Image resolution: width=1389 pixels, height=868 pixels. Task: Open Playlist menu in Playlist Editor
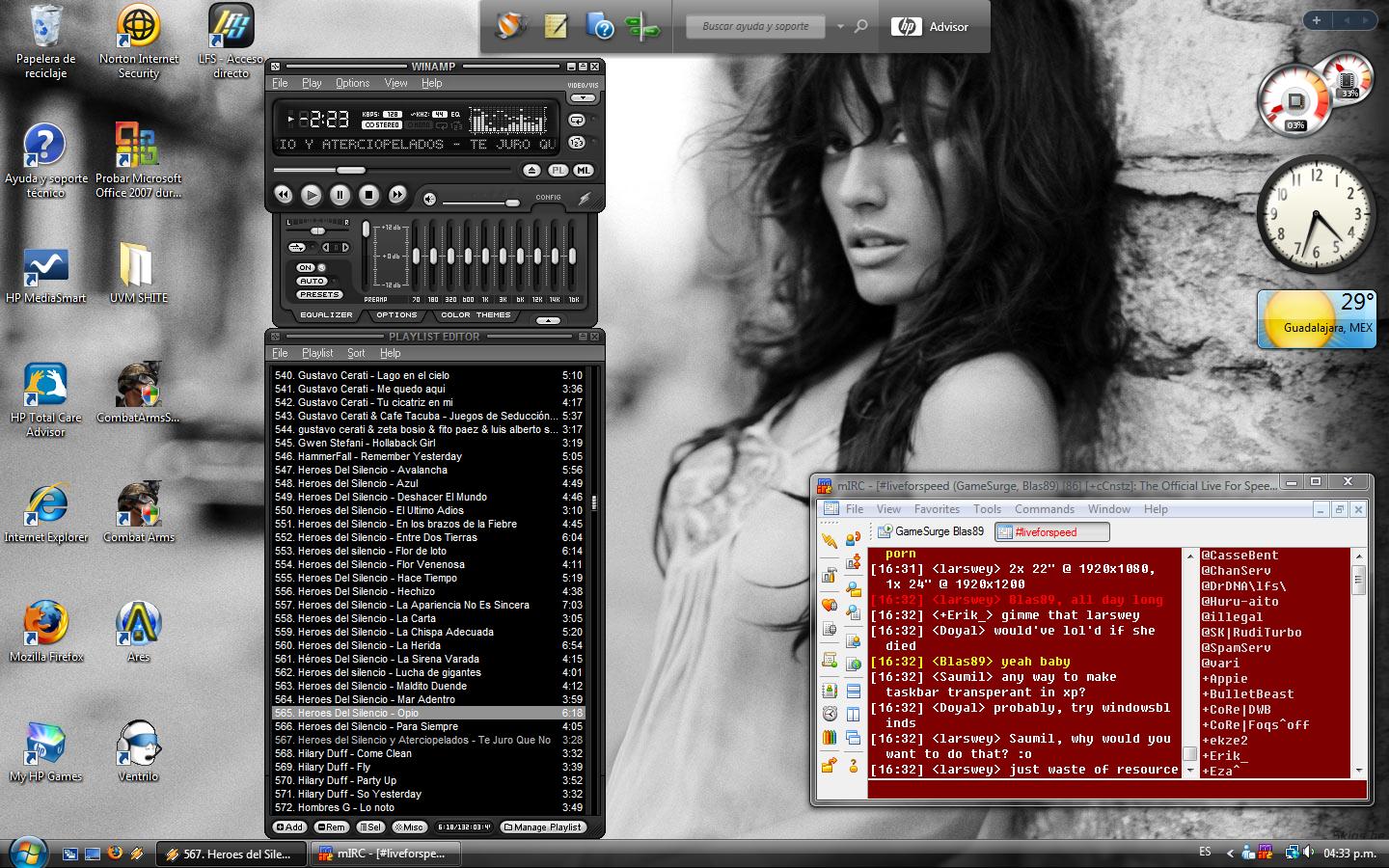pos(317,353)
